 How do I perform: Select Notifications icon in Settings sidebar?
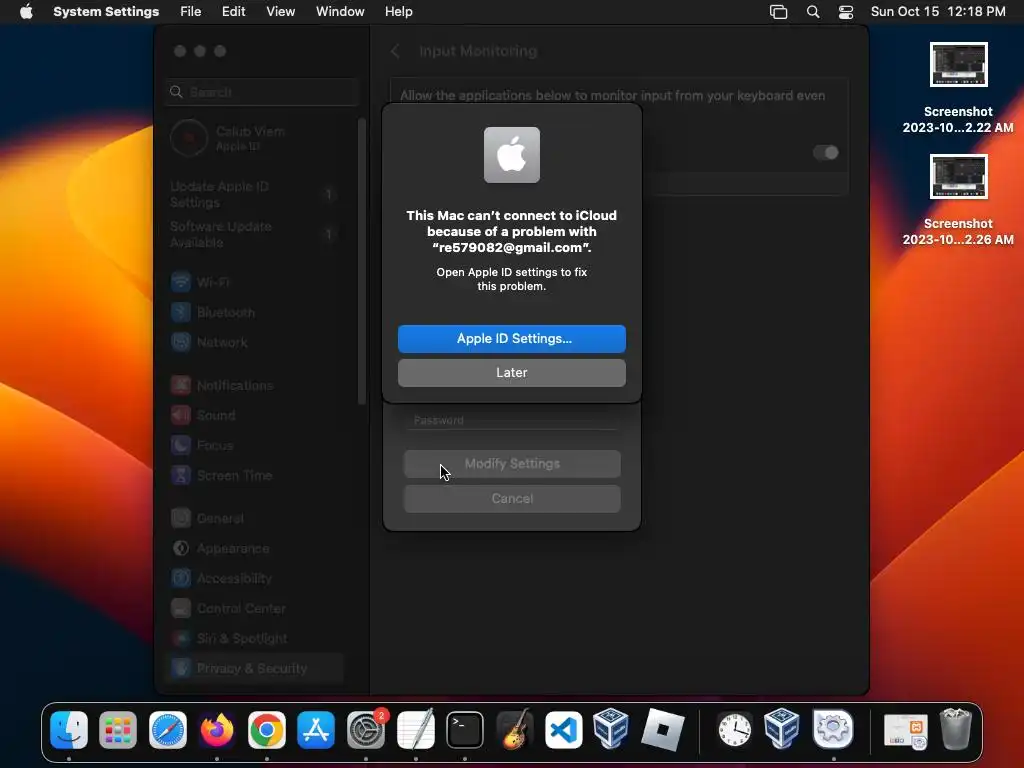181,385
